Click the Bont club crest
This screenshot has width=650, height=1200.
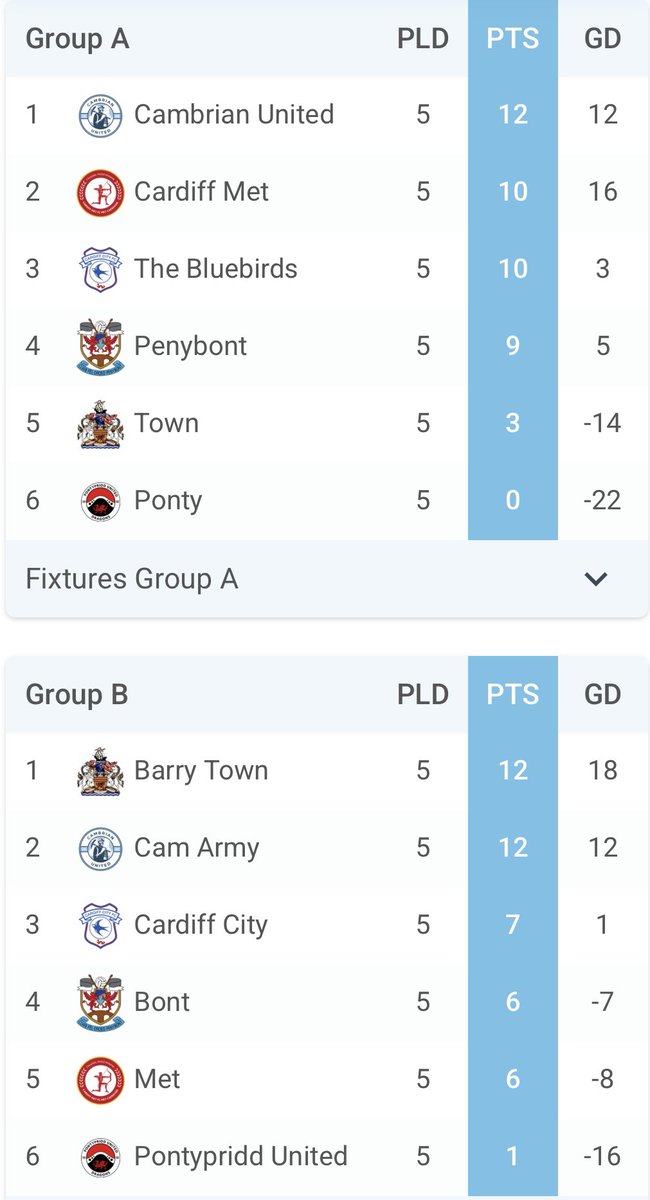(x=100, y=1002)
